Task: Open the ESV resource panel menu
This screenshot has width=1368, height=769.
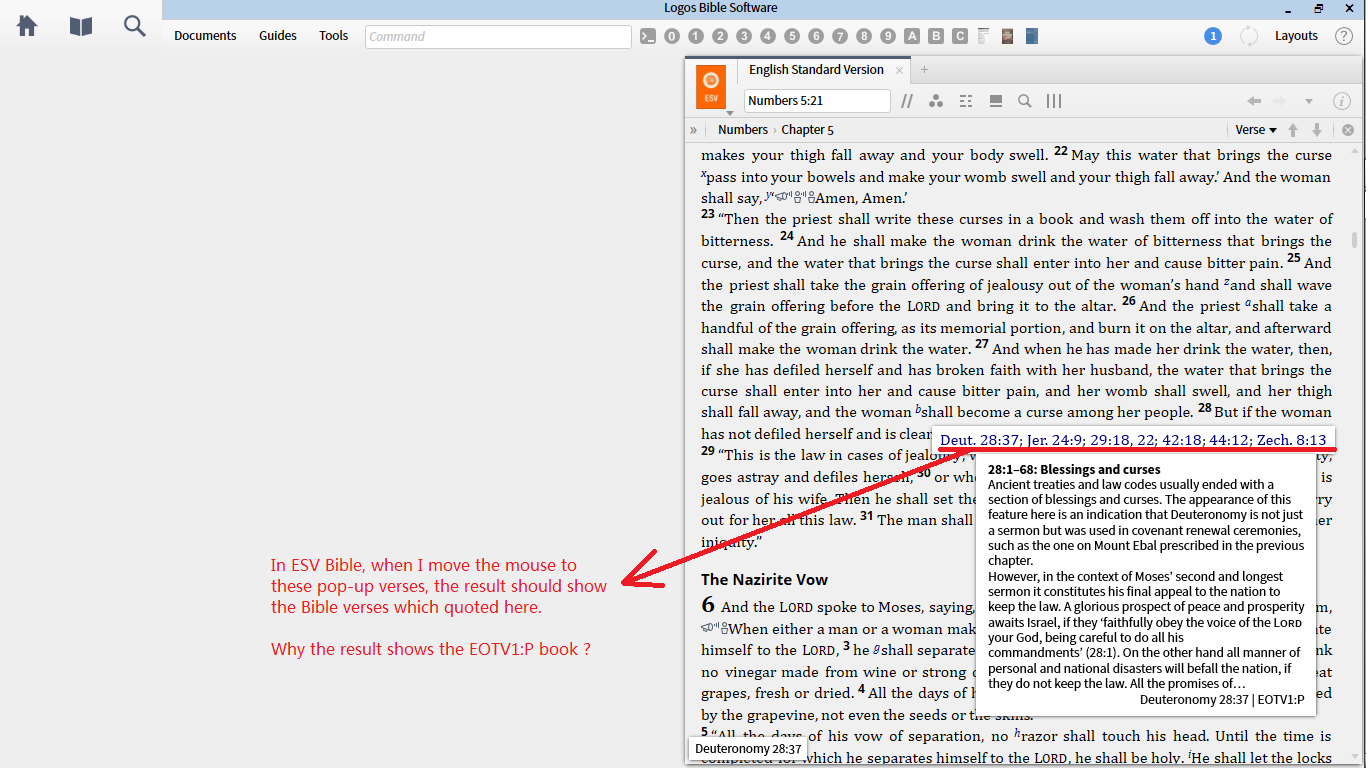Action: click(711, 86)
